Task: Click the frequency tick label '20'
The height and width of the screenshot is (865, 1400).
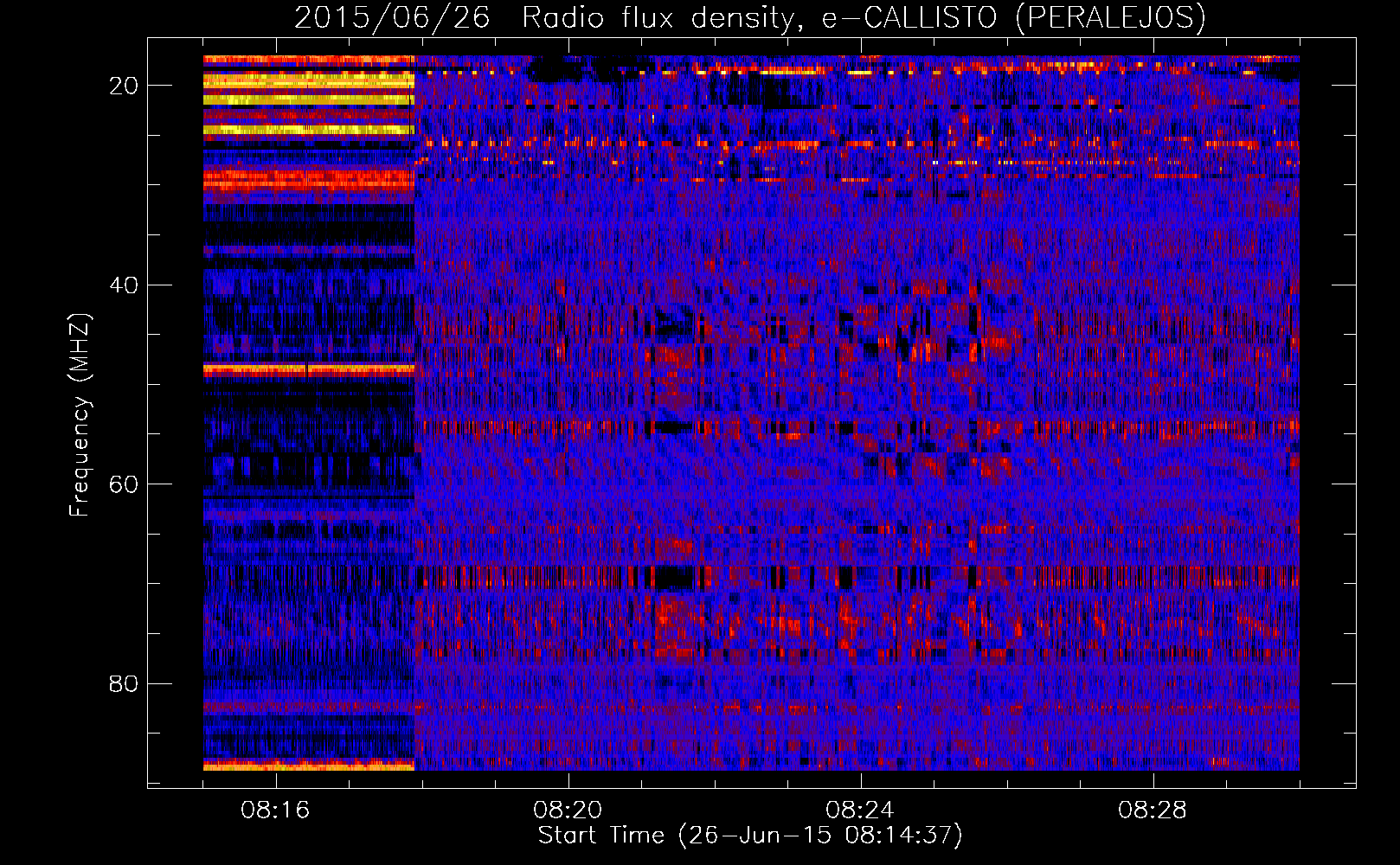Action: coord(124,86)
